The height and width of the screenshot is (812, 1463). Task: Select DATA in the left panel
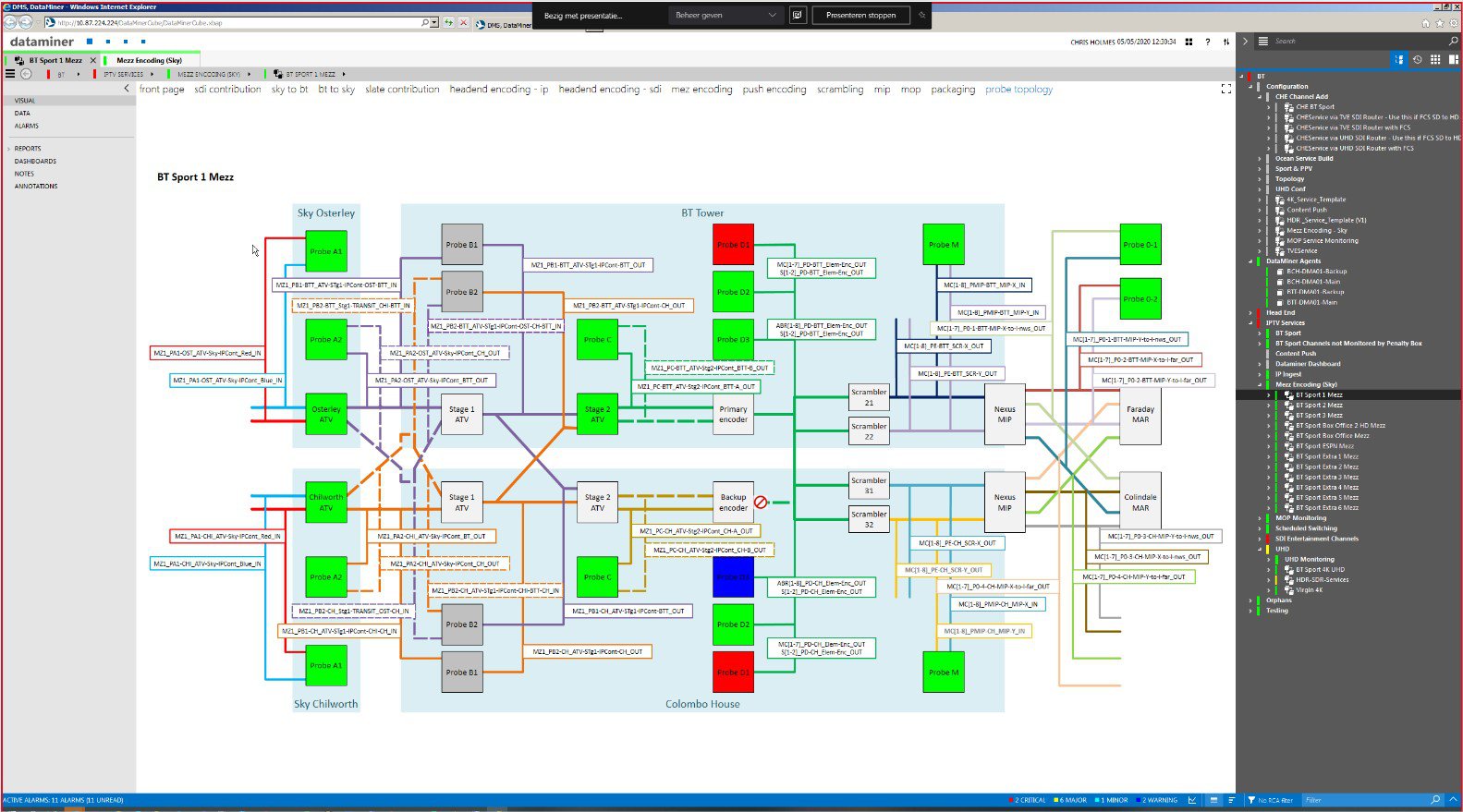(22, 113)
